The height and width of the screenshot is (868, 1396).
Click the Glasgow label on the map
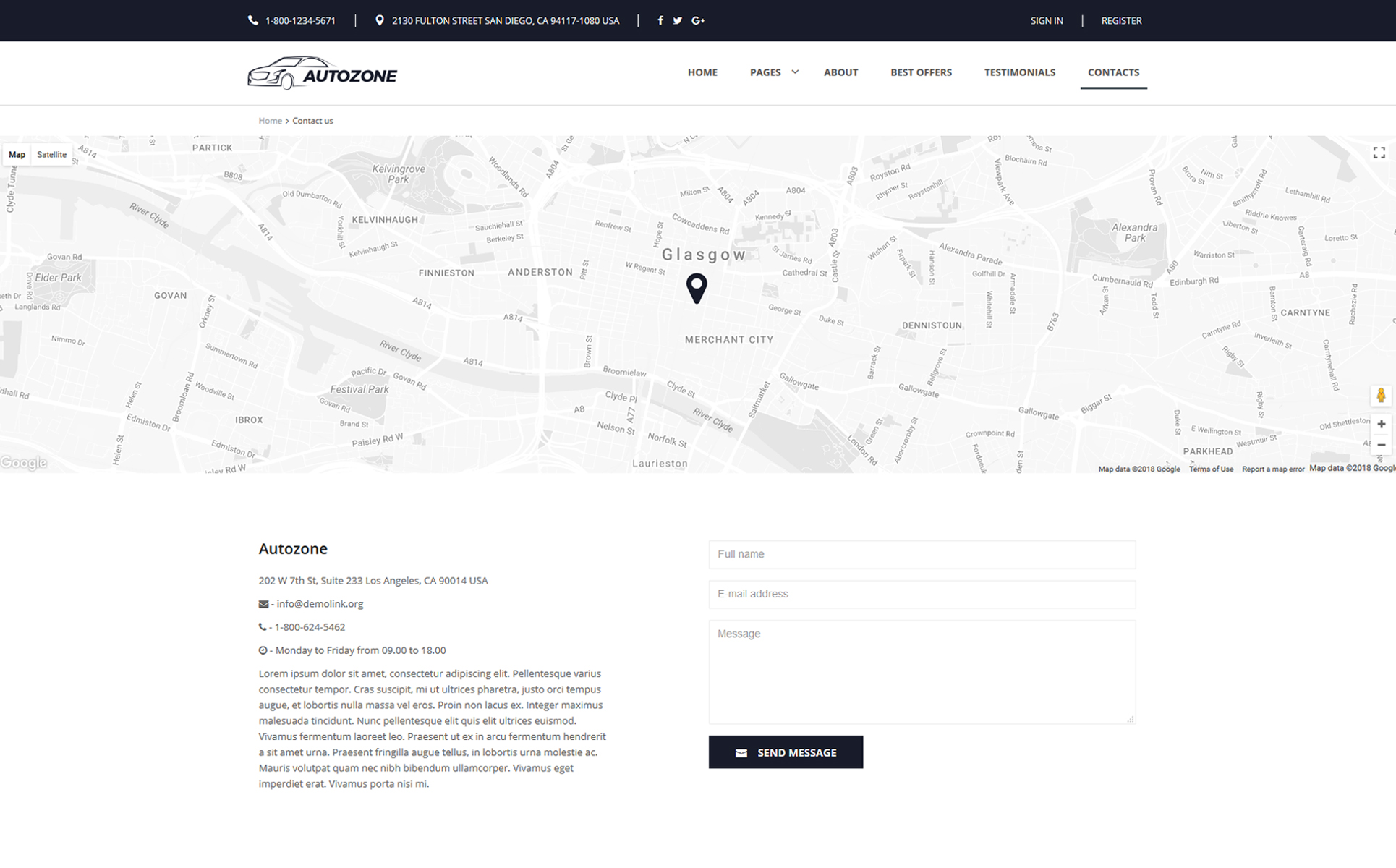point(704,255)
